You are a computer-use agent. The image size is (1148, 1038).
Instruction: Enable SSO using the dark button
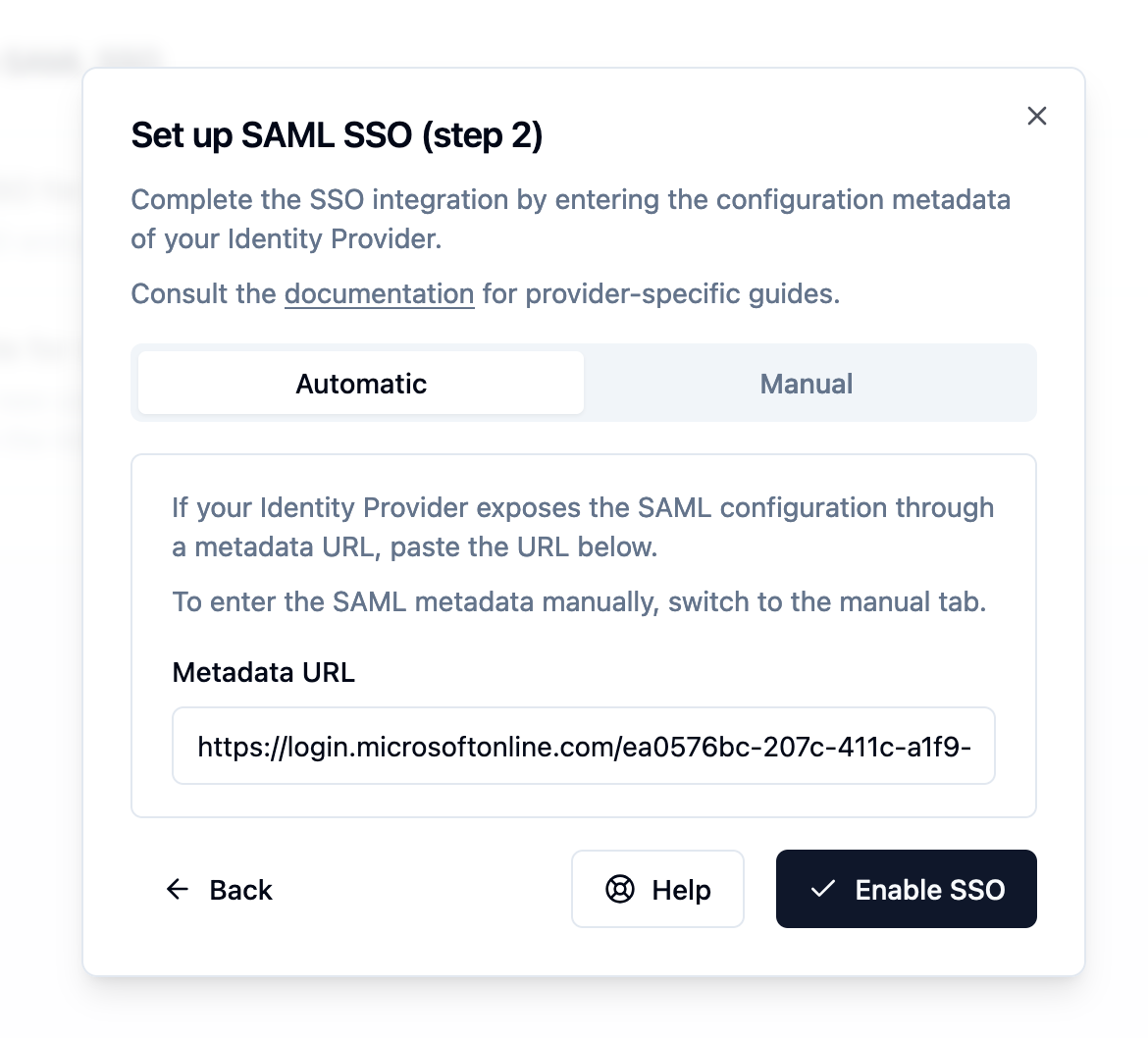pyautogui.click(x=906, y=889)
